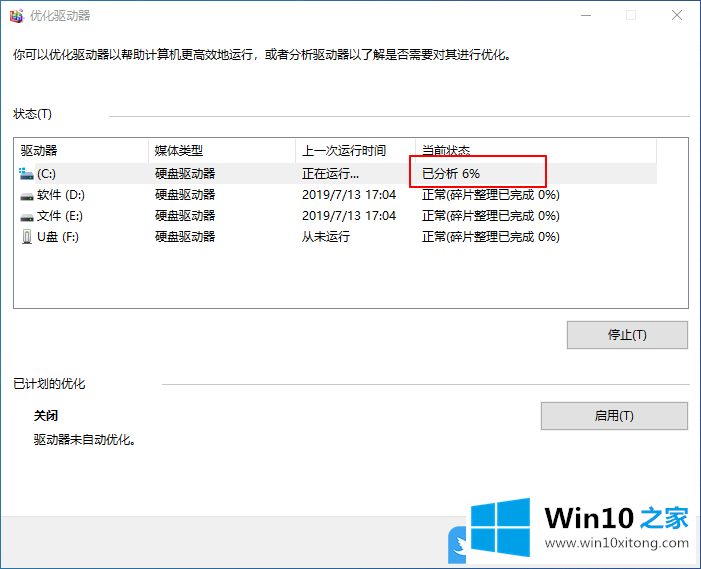
Task: Click the media type cell of C: drive
Action: (185, 173)
